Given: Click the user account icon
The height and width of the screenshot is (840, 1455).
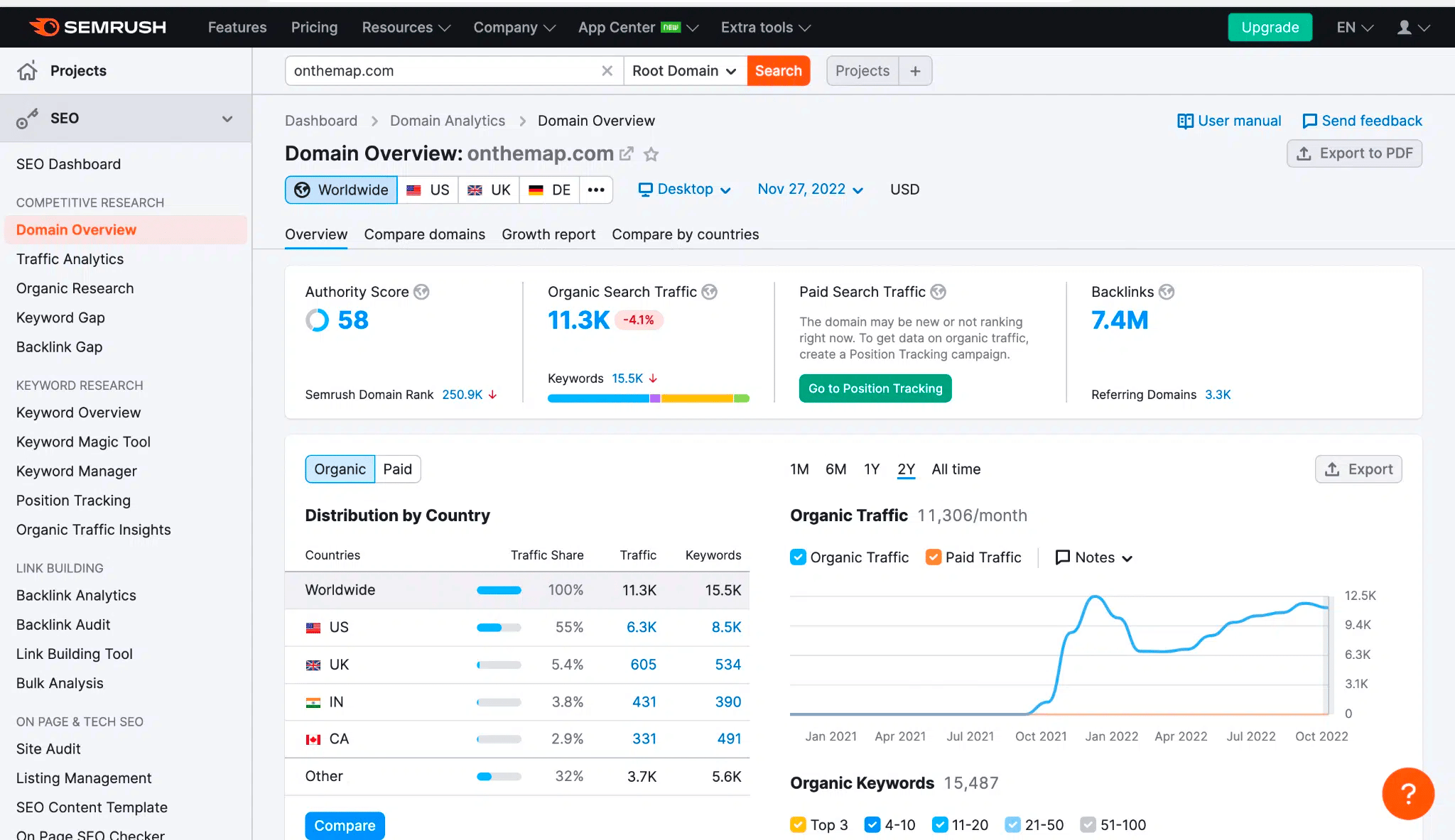Looking at the screenshot, I should [1404, 28].
